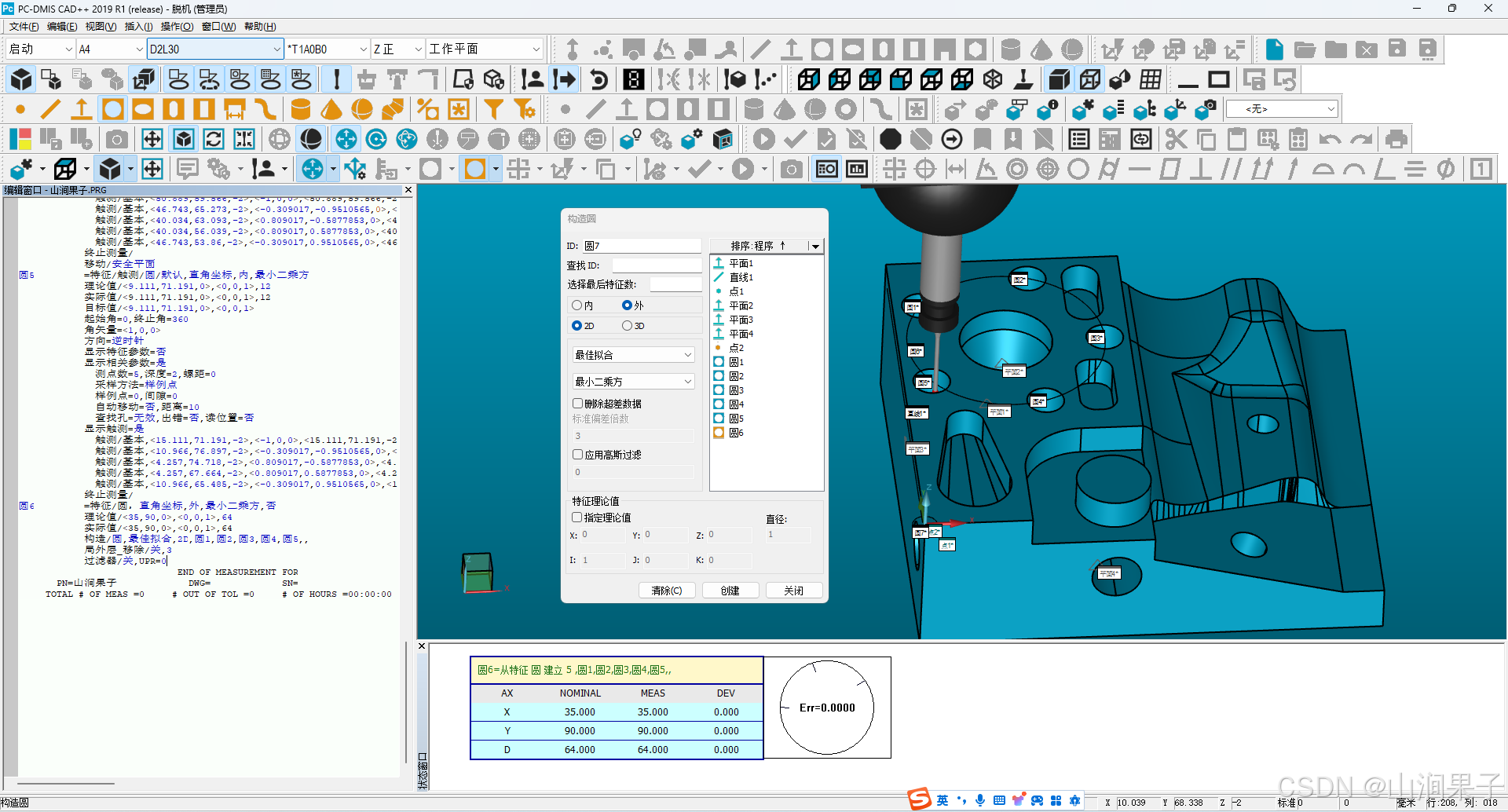
Task: Close the edit window panel
Action: coord(408,190)
